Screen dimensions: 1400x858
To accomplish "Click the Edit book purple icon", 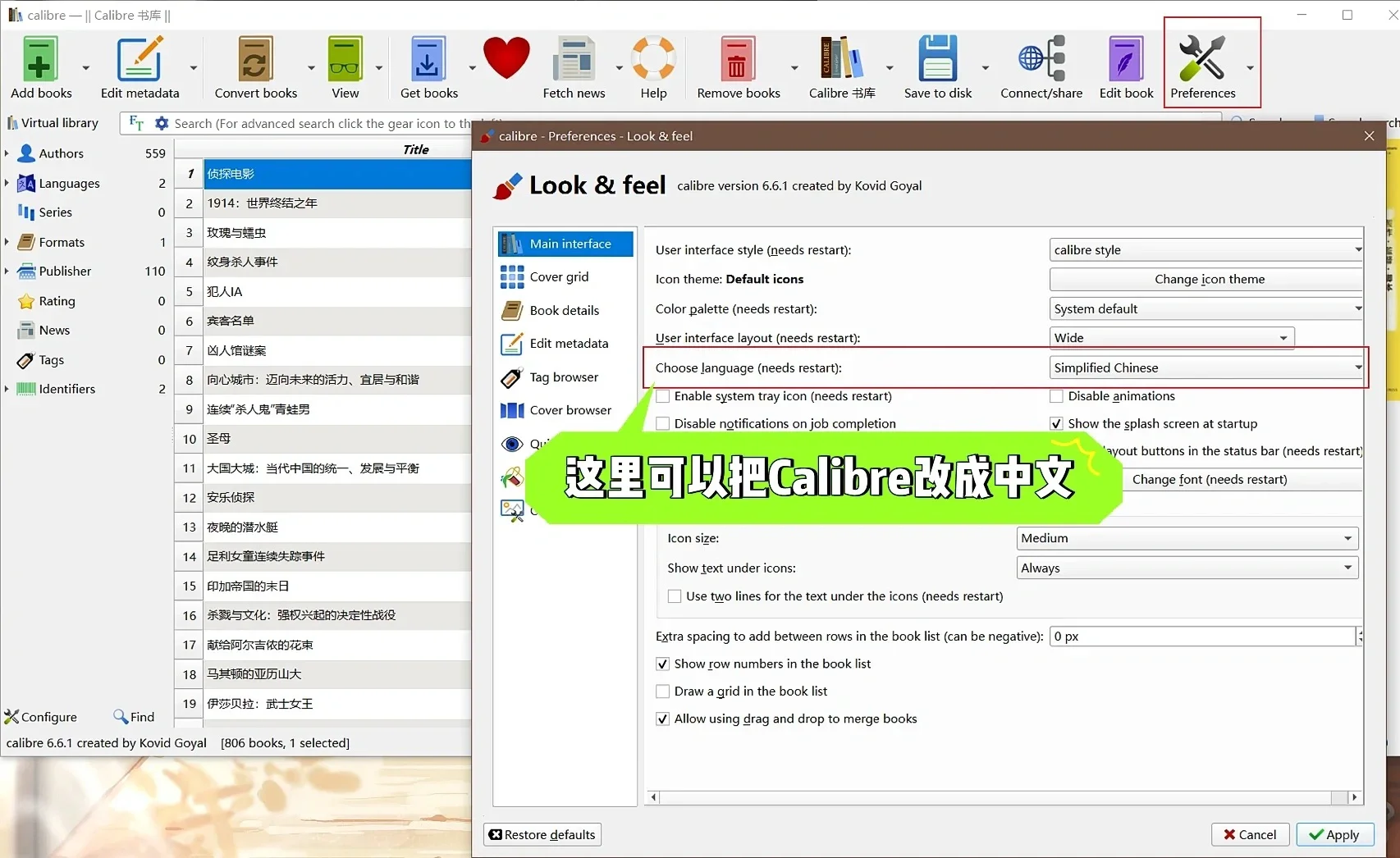I will tap(1126, 58).
